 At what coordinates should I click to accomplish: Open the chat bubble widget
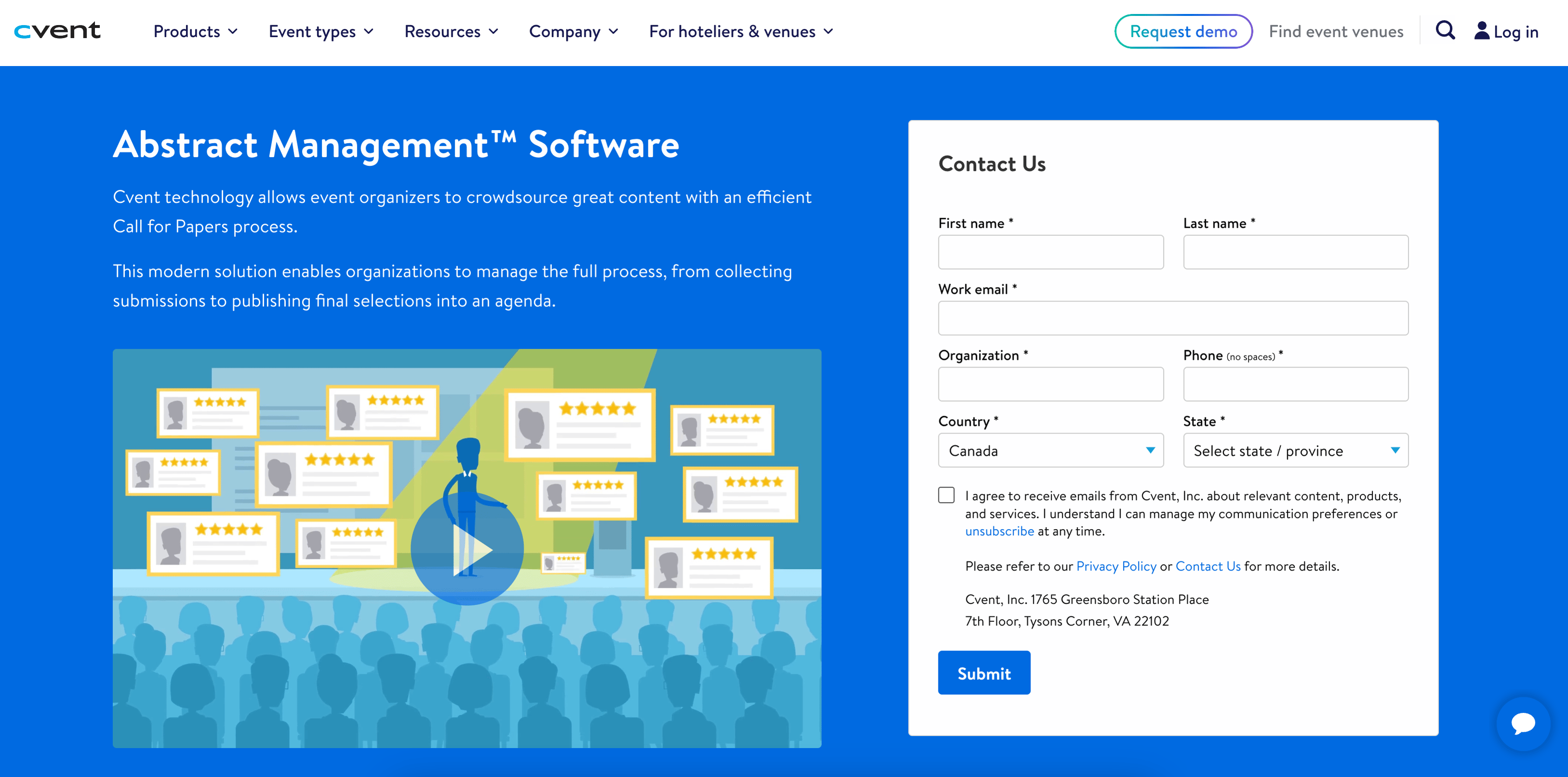pos(1523,723)
